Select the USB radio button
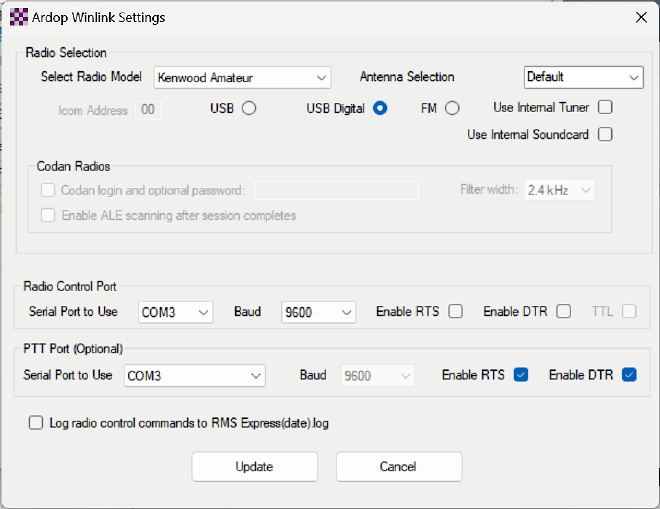660x509 pixels. [x=249, y=108]
